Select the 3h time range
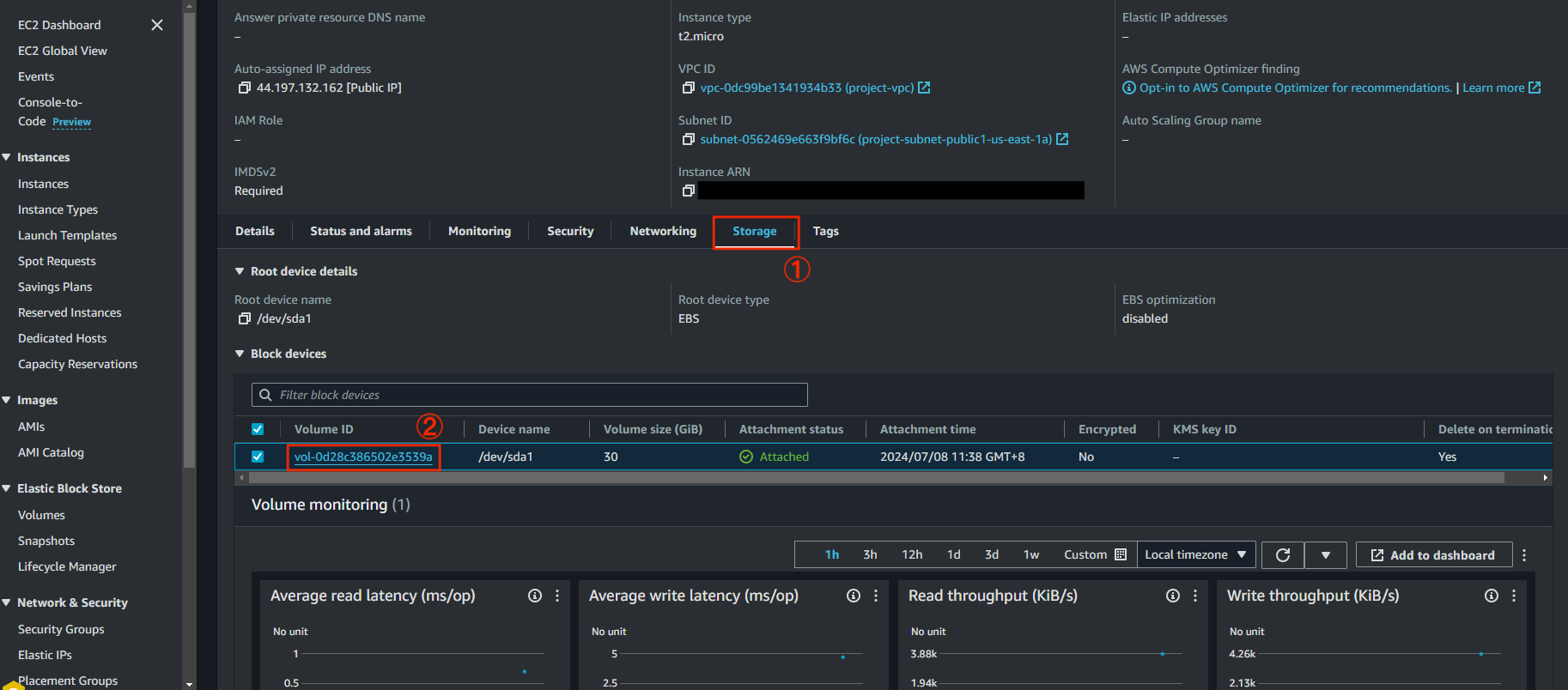 870,554
